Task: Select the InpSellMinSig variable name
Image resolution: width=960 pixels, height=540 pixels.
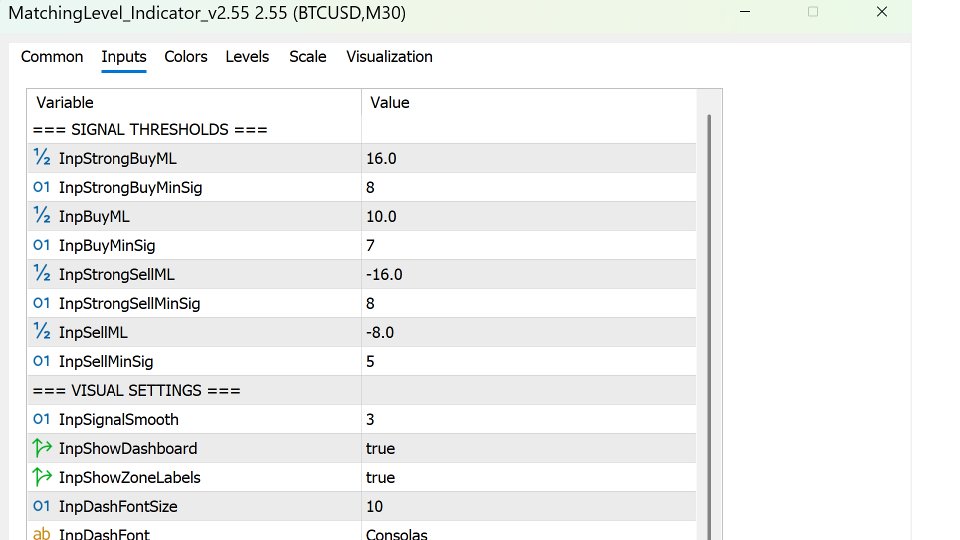Action: pos(106,361)
